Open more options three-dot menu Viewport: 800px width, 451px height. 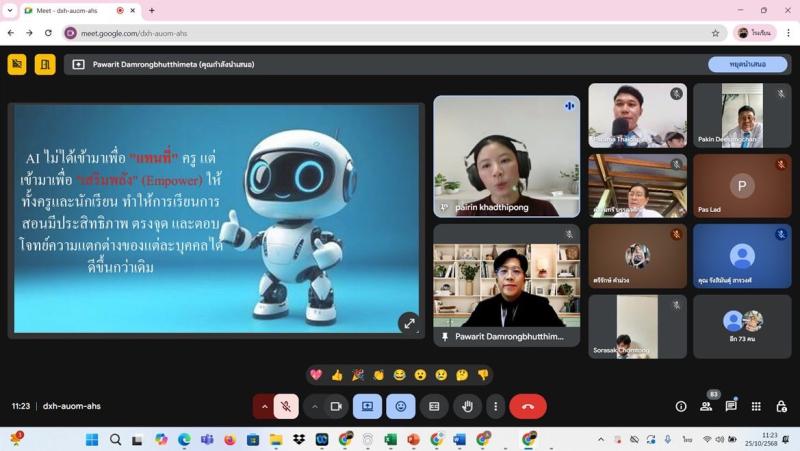pos(495,406)
